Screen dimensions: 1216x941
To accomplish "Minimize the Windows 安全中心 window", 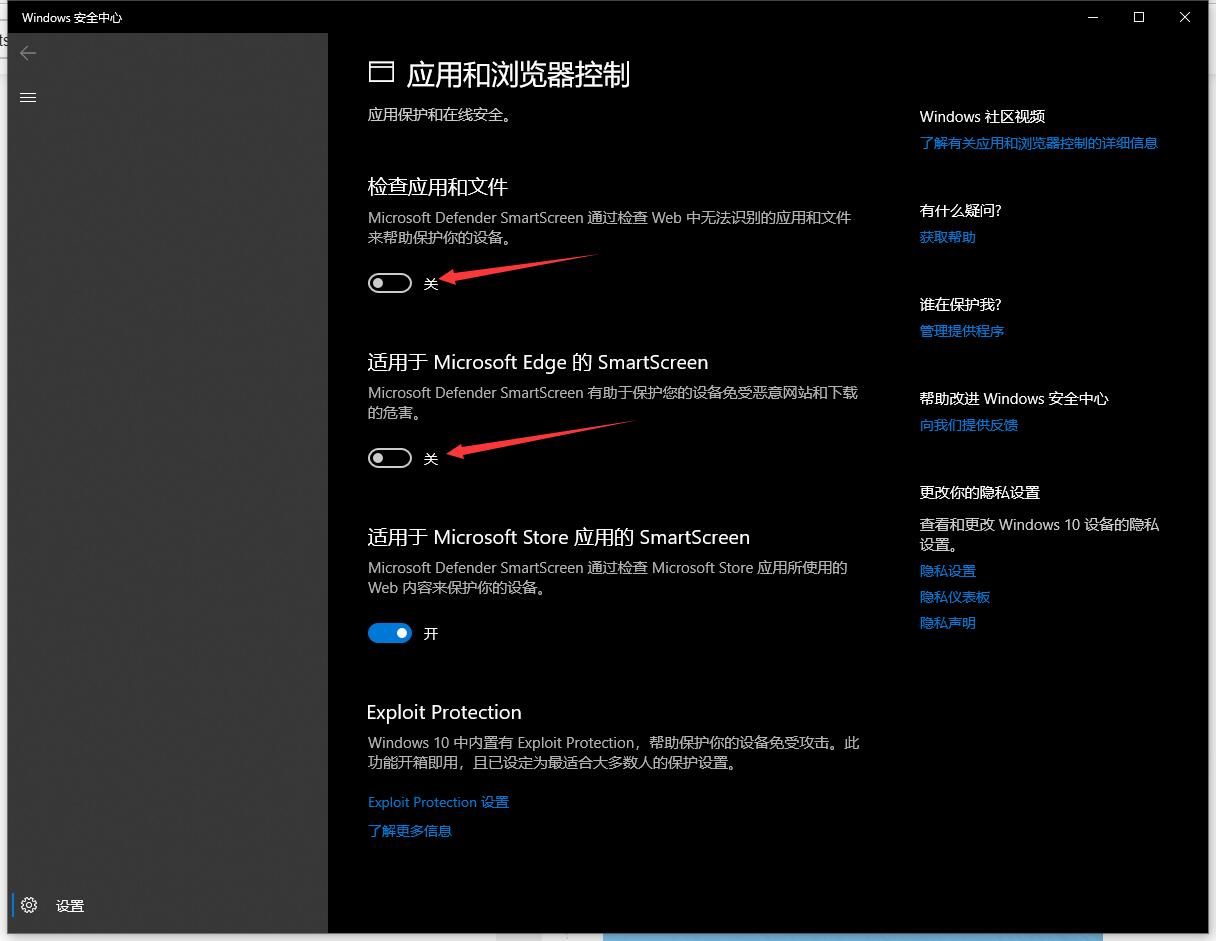I will (1092, 17).
